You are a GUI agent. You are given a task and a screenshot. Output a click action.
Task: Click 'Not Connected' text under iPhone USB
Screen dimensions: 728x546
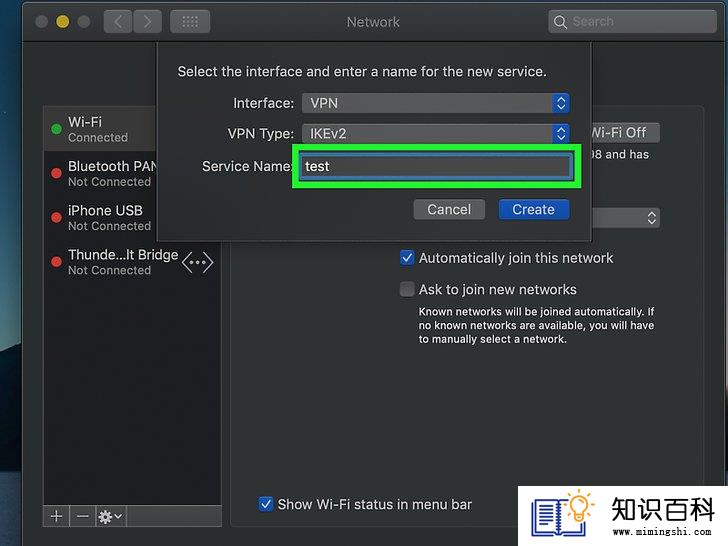click(x=110, y=226)
